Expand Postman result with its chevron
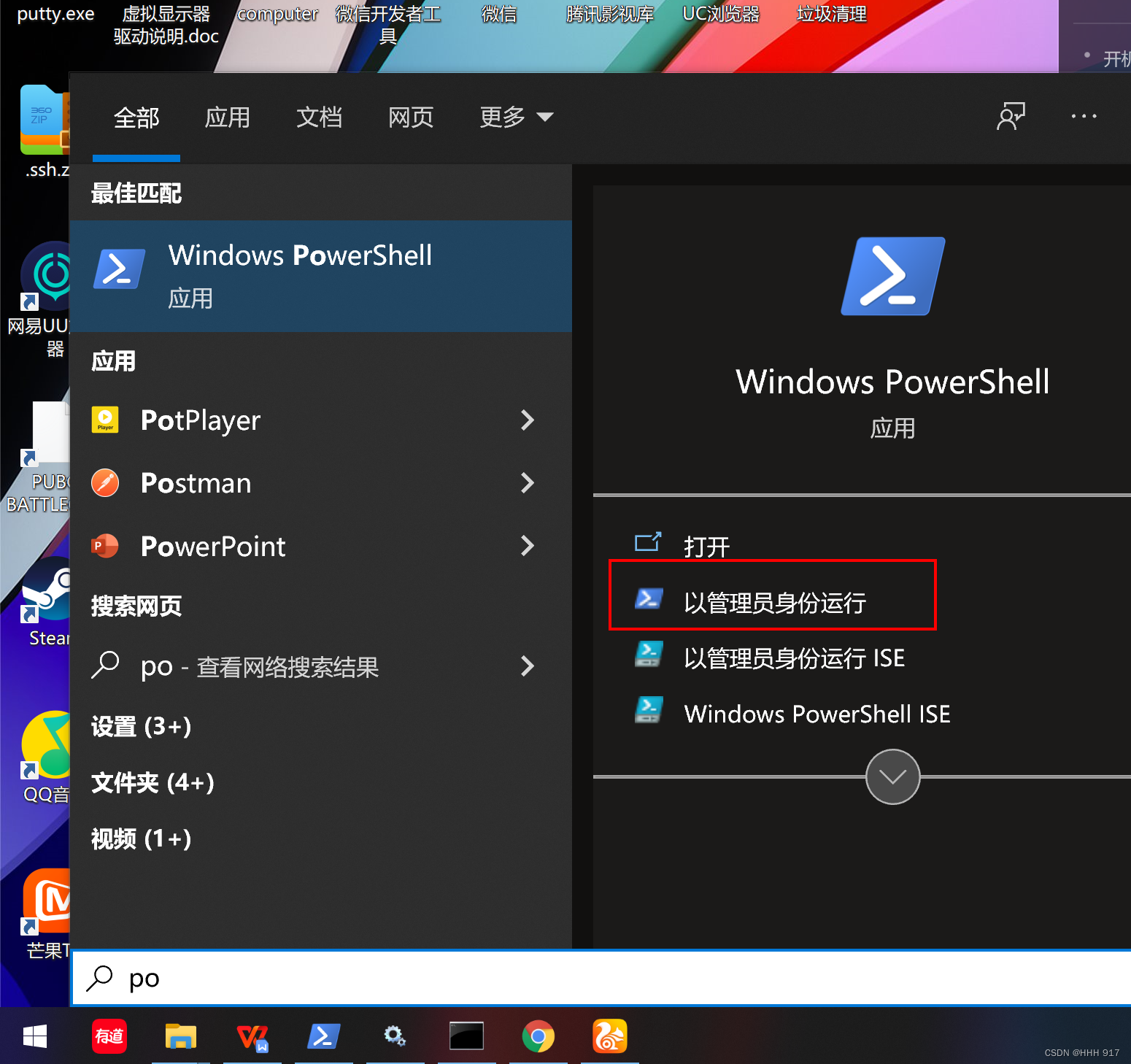The height and width of the screenshot is (1064, 1131). click(528, 483)
